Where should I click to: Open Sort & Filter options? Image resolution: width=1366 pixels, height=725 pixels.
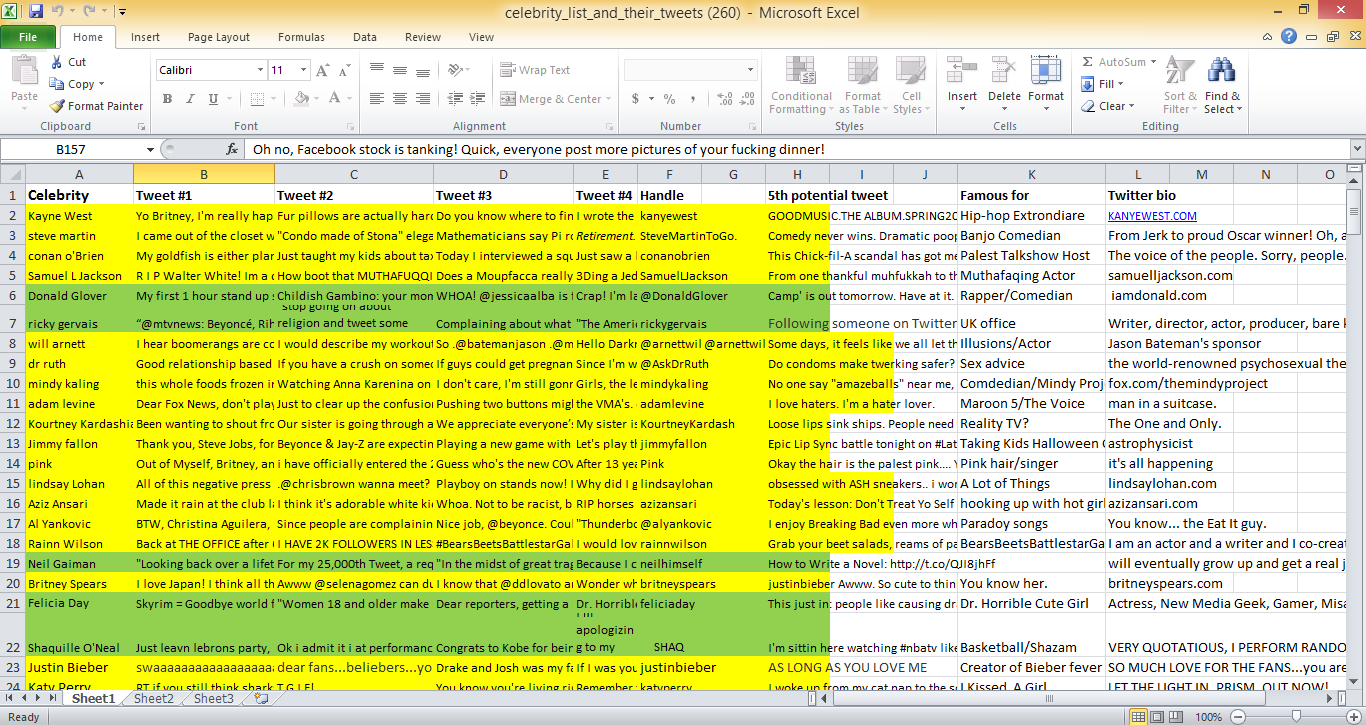tap(1181, 85)
